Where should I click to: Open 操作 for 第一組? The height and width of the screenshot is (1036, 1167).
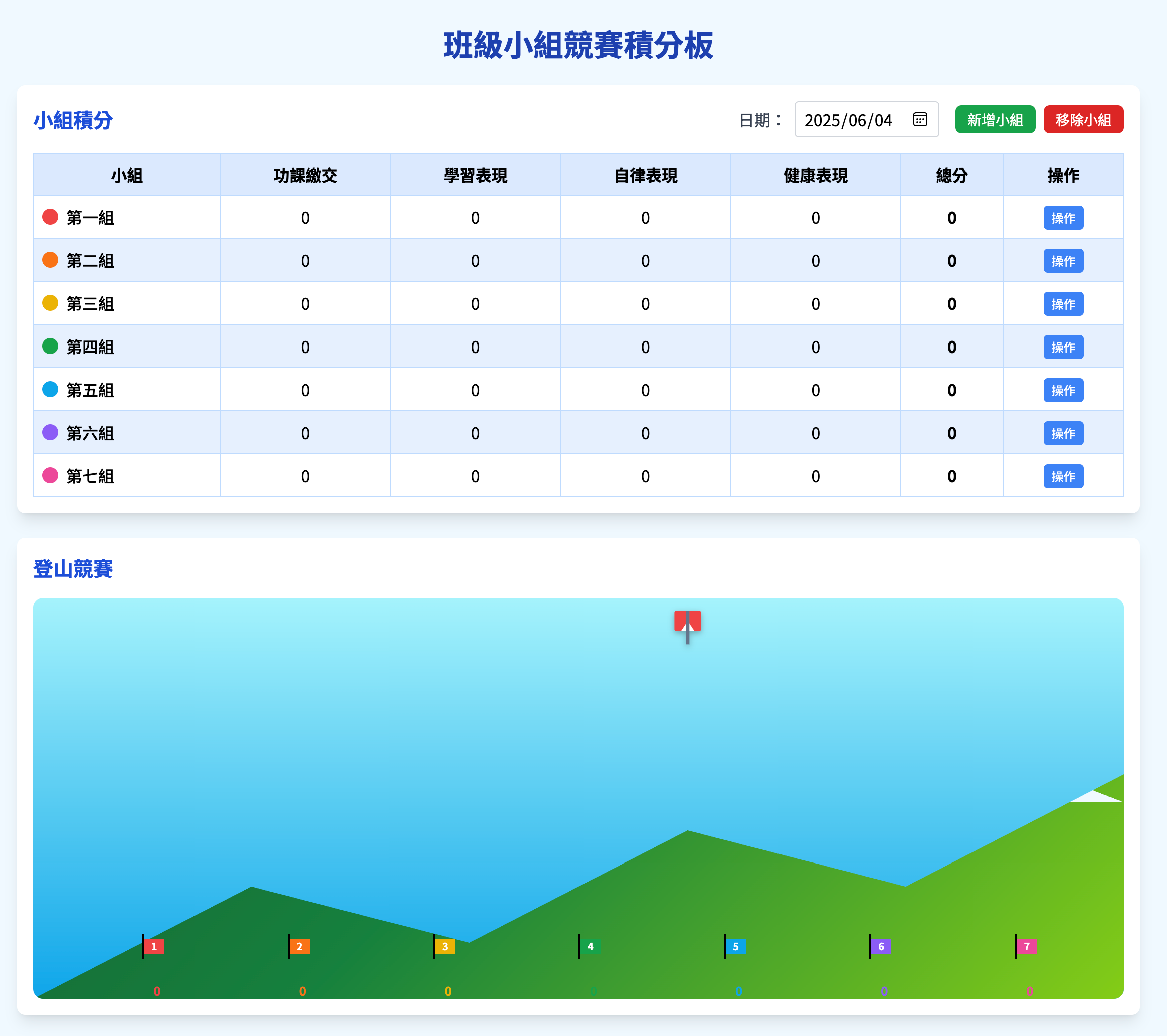[x=1063, y=218]
